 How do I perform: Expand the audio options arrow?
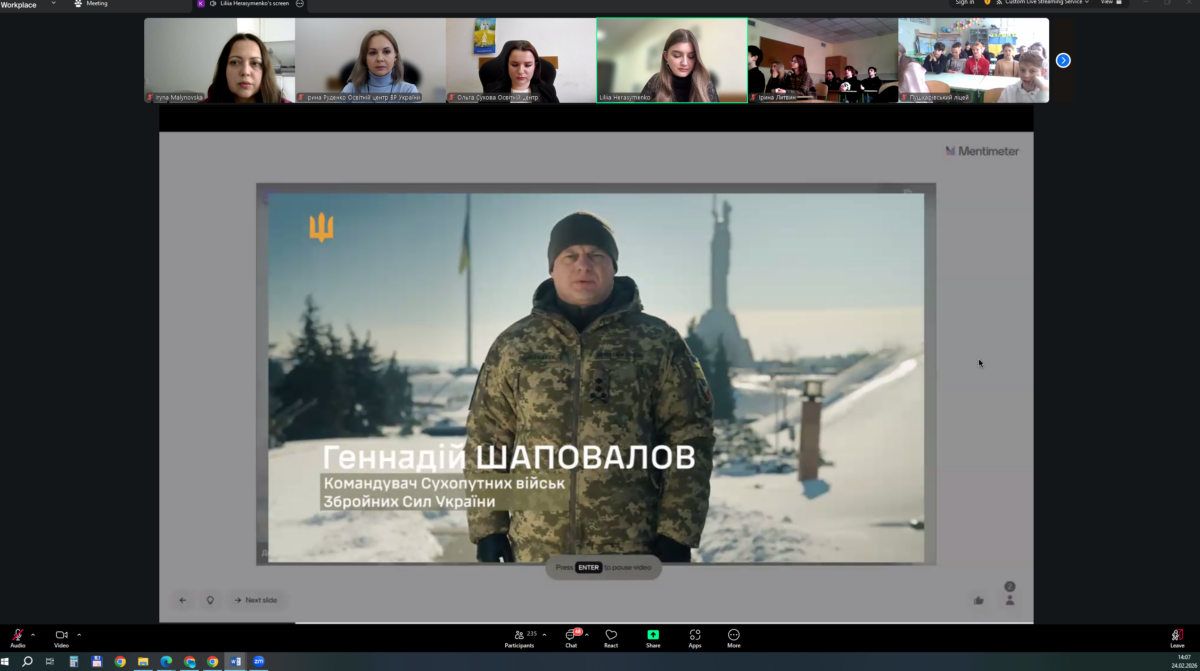click(x=33, y=634)
